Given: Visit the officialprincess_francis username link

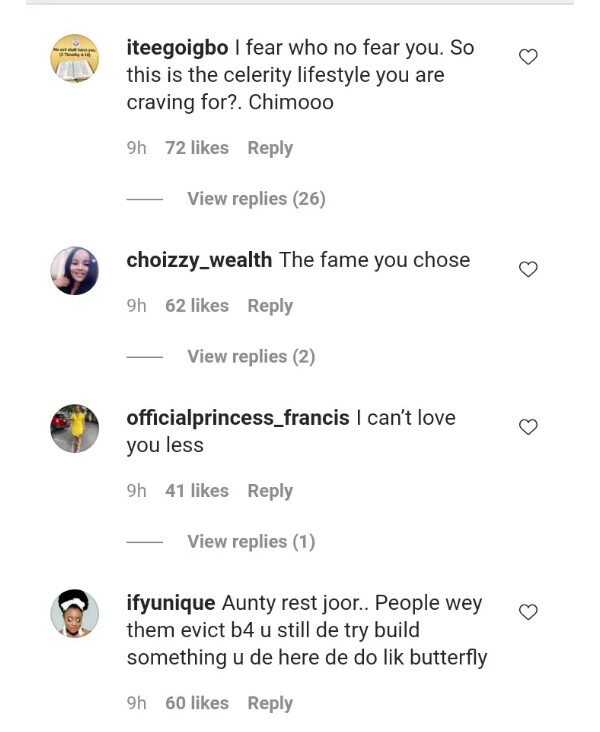Looking at the screenshot, I should (x=238, y=418).
